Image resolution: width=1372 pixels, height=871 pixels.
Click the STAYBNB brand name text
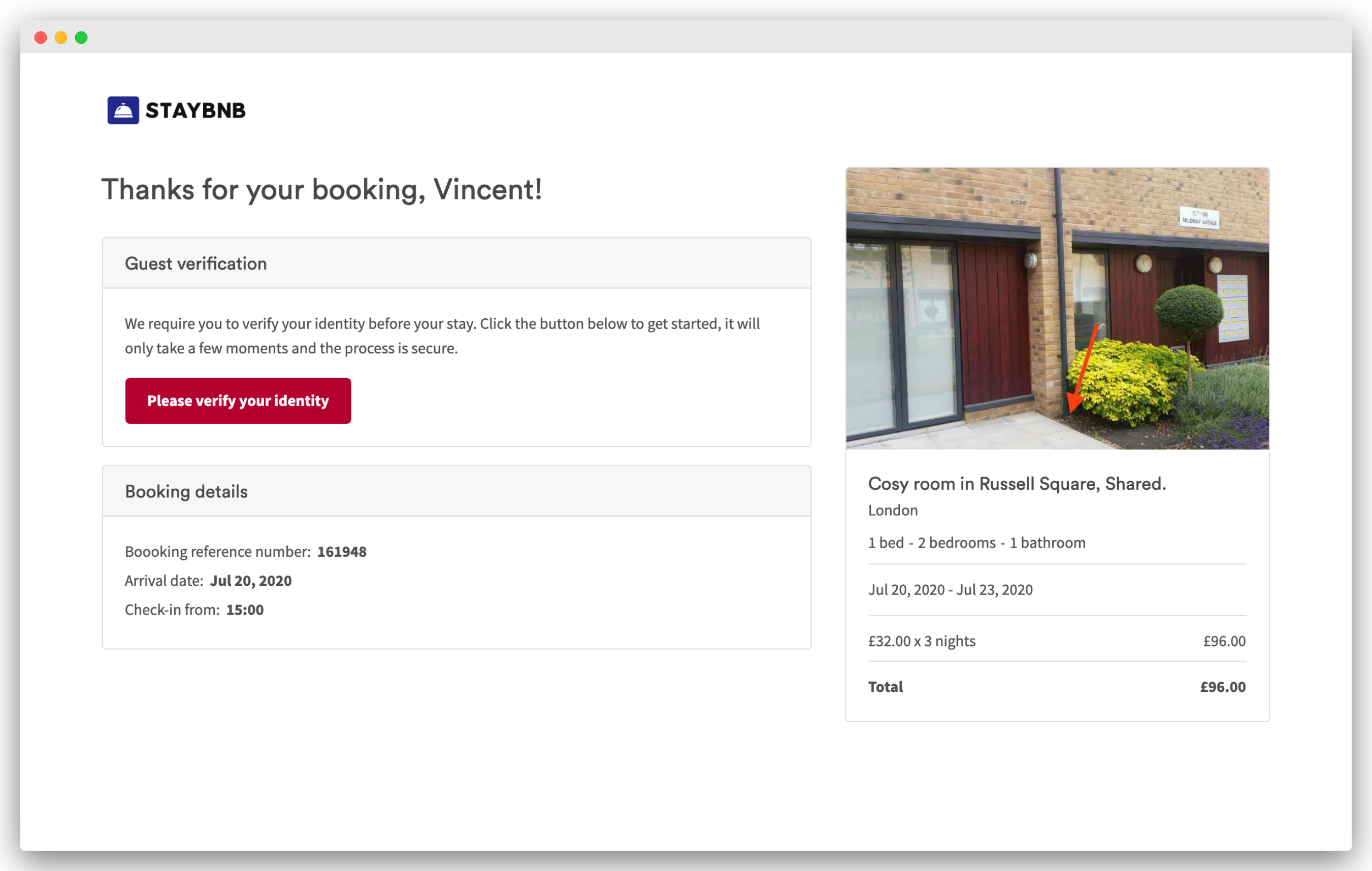195,111
